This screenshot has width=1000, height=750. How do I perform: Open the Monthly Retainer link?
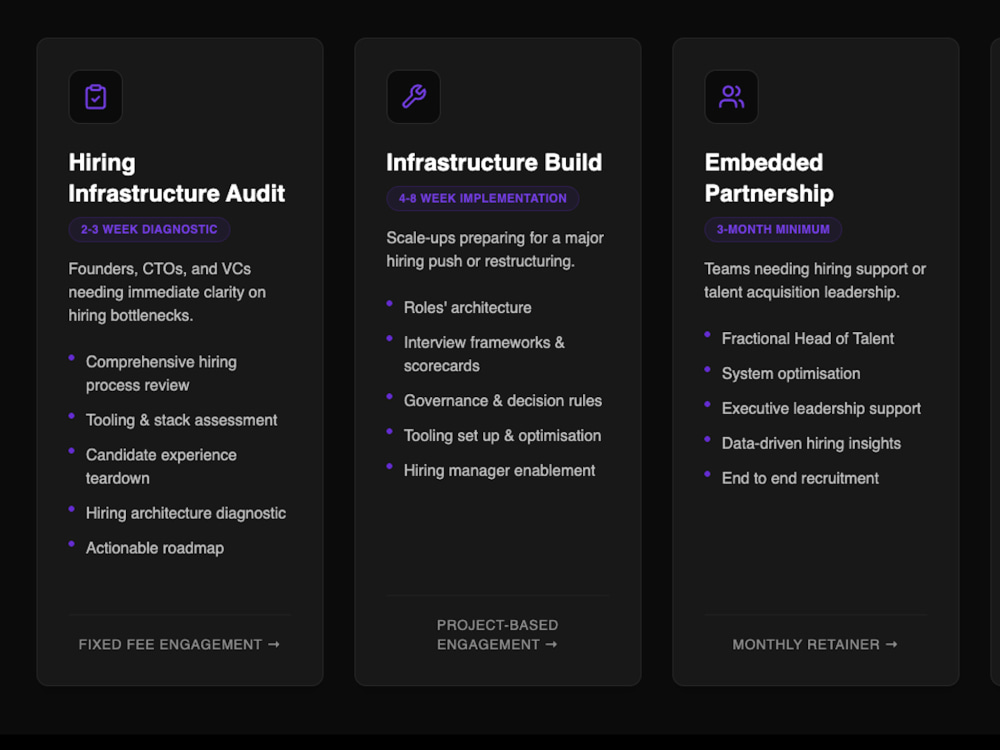pos(815,644)
